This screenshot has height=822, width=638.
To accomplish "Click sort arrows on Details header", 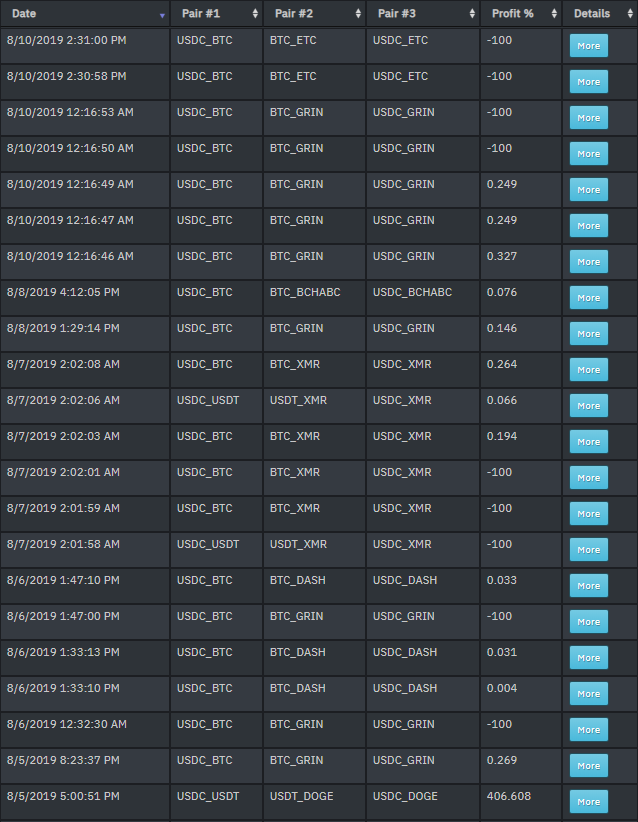I will click(630, 14).
